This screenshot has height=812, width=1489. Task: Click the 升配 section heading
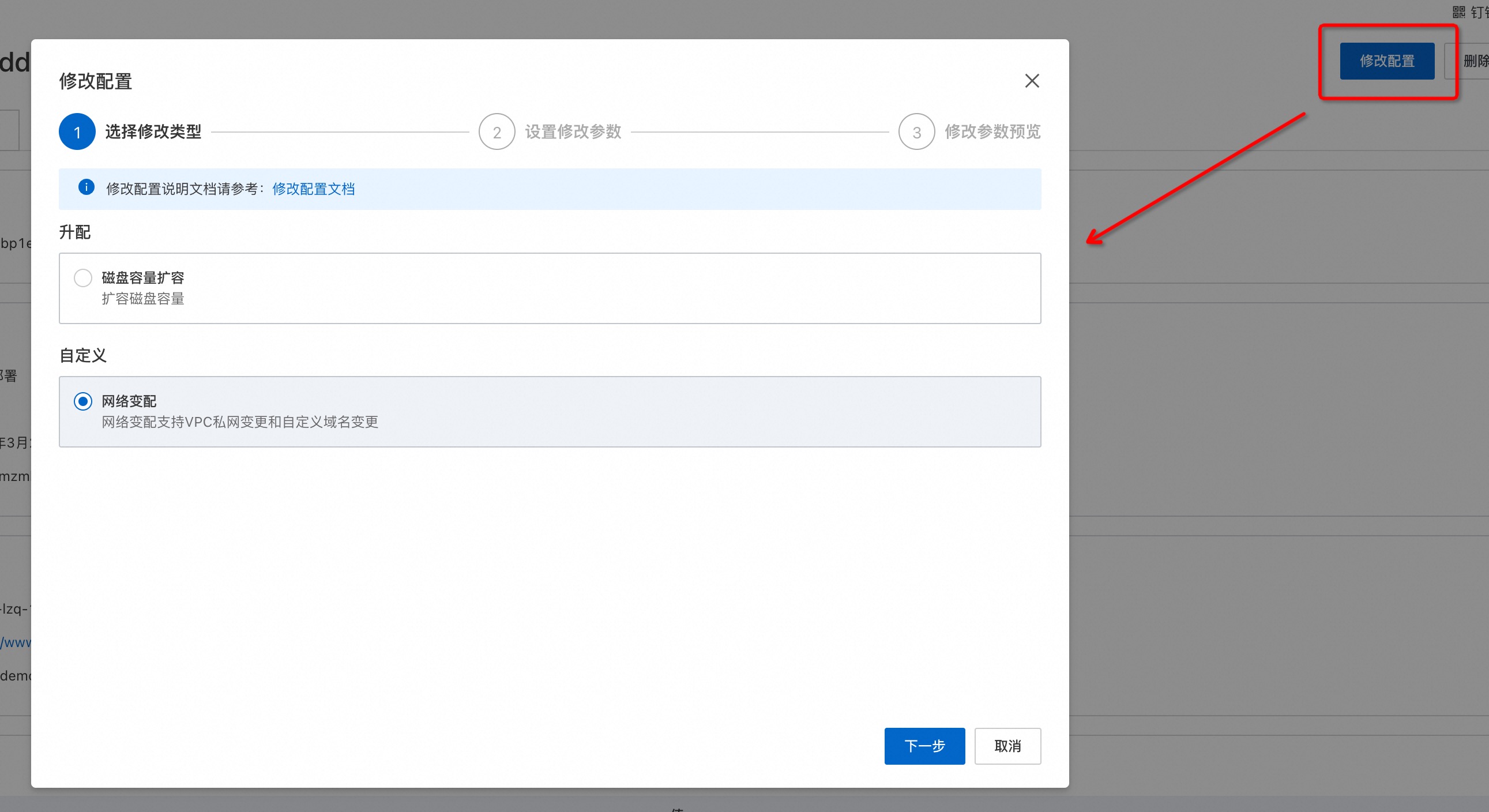tap(75, 232)
